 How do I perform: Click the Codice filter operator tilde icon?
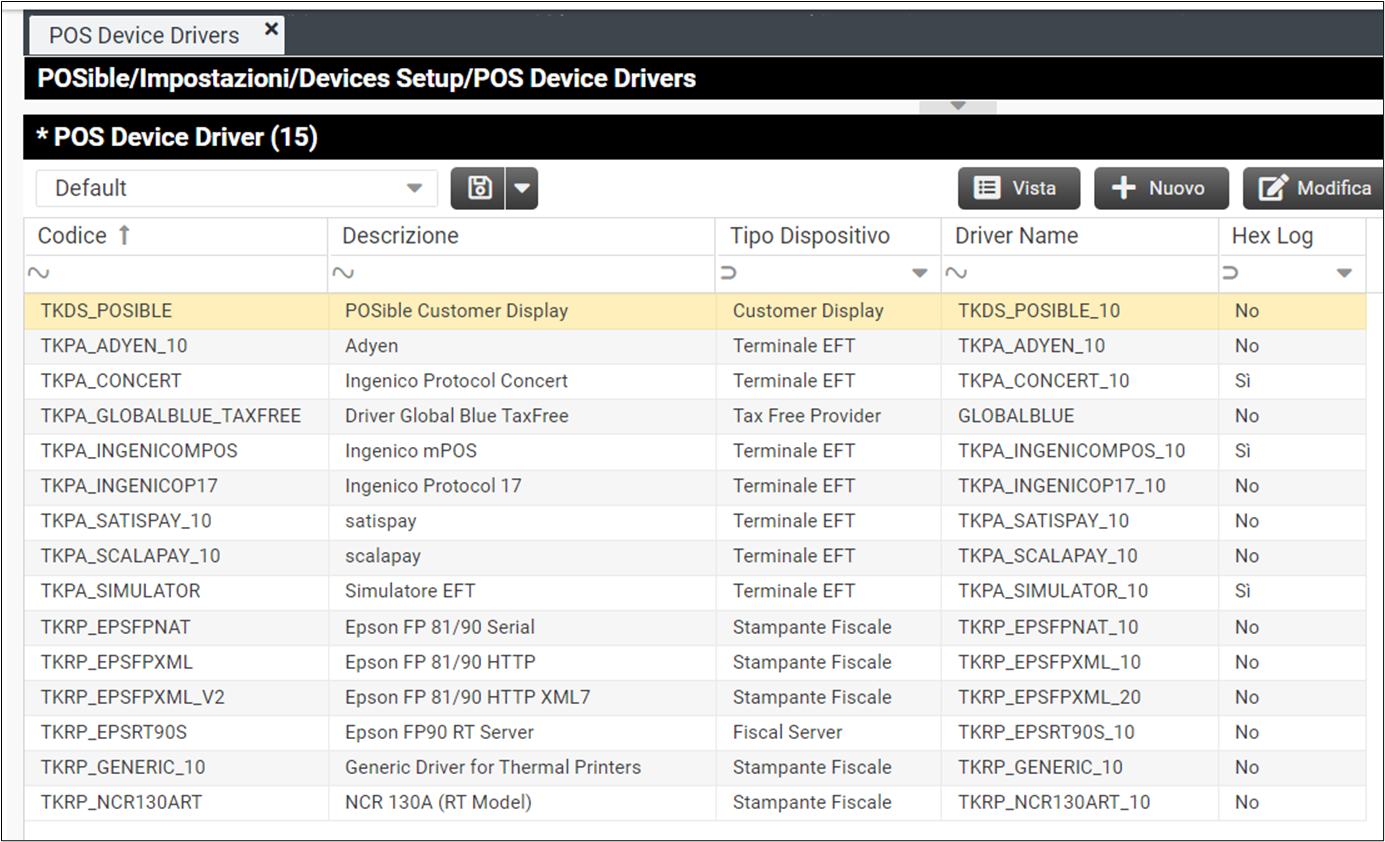point(39,273)
